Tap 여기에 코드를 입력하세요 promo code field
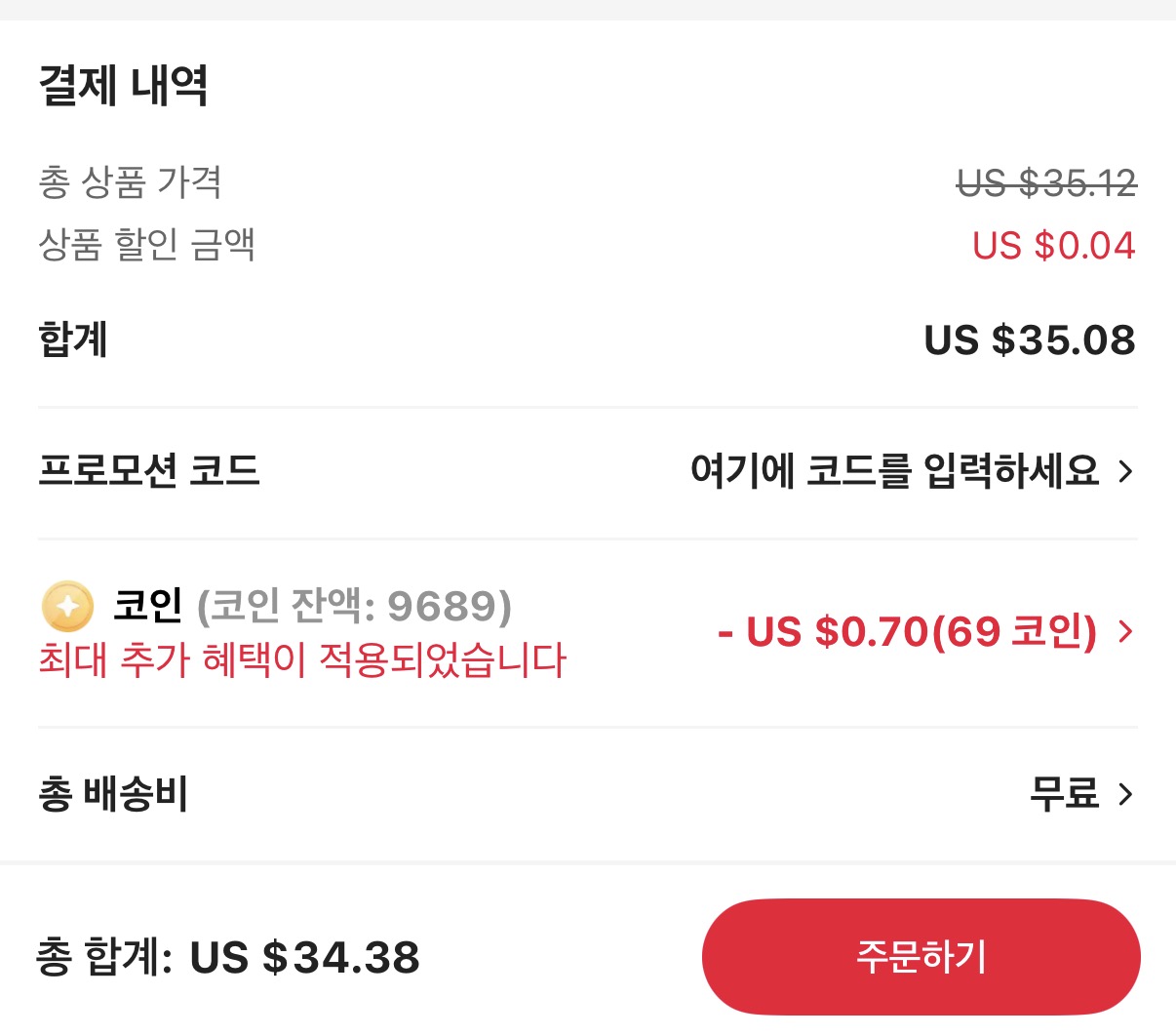Image resolution: width=1176 pixels, height=1036 pixels. (894, 472)
